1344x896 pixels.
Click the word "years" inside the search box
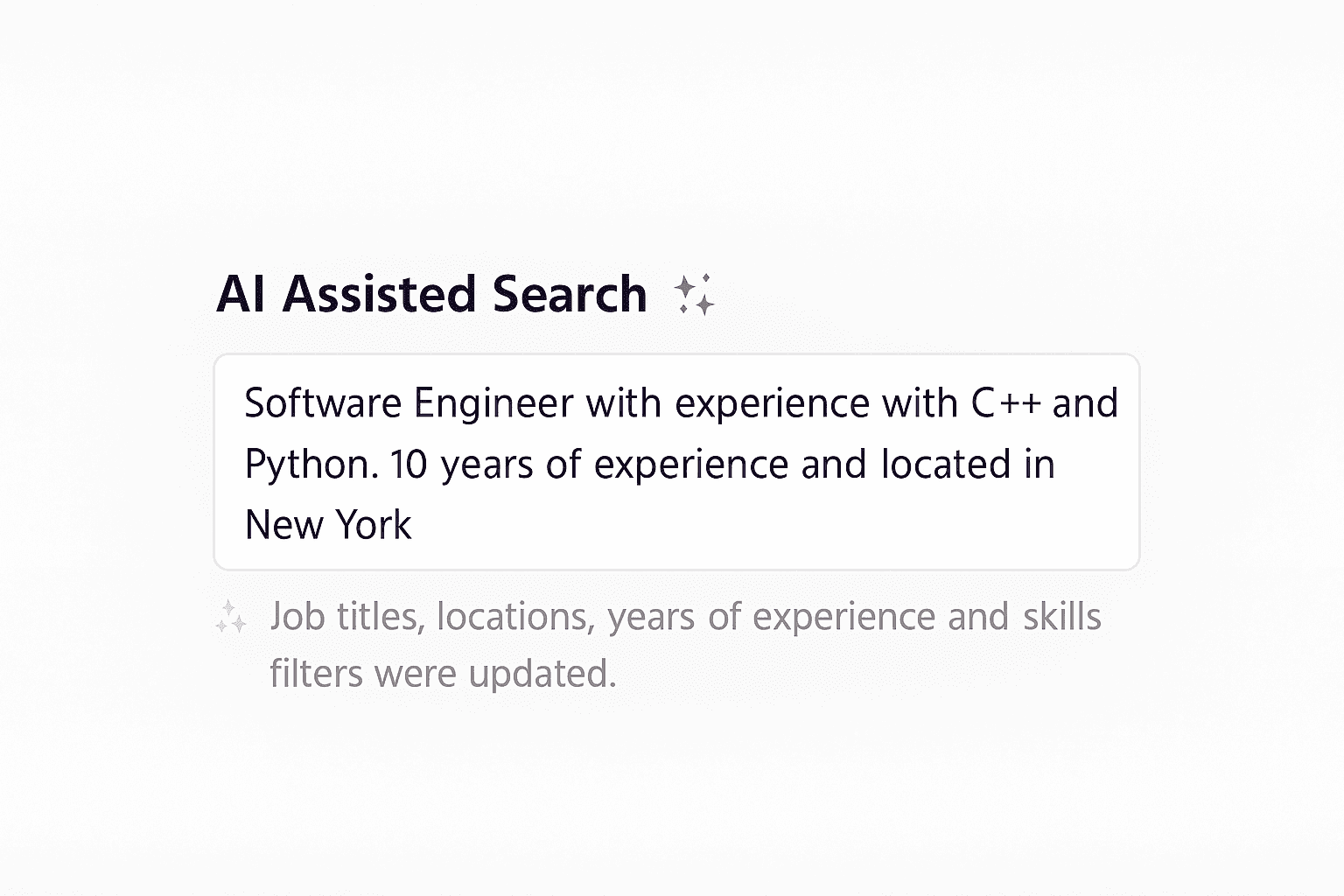[x=486, y=465]
